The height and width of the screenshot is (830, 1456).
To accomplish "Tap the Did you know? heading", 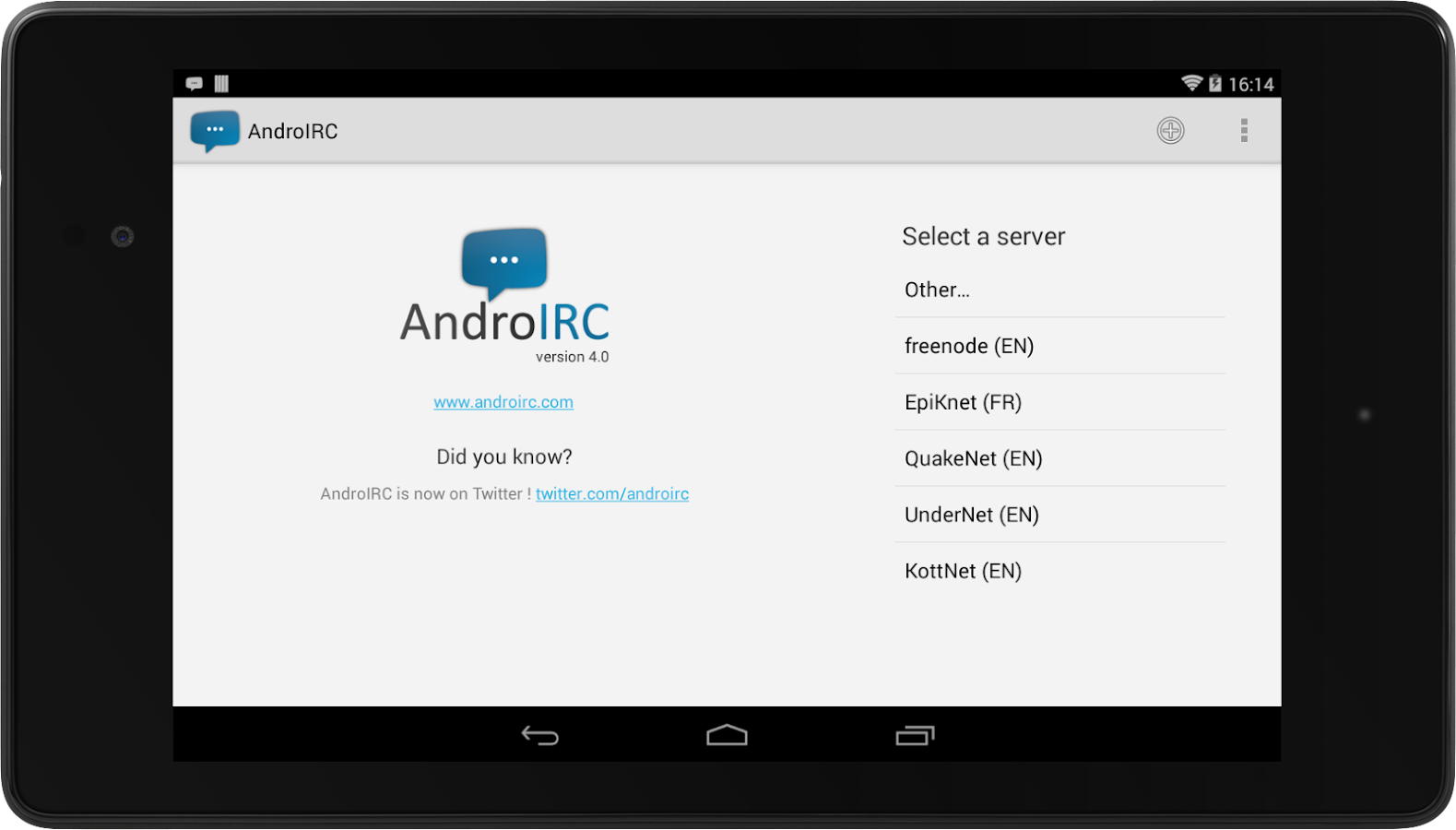I will [x=504, y=456].
